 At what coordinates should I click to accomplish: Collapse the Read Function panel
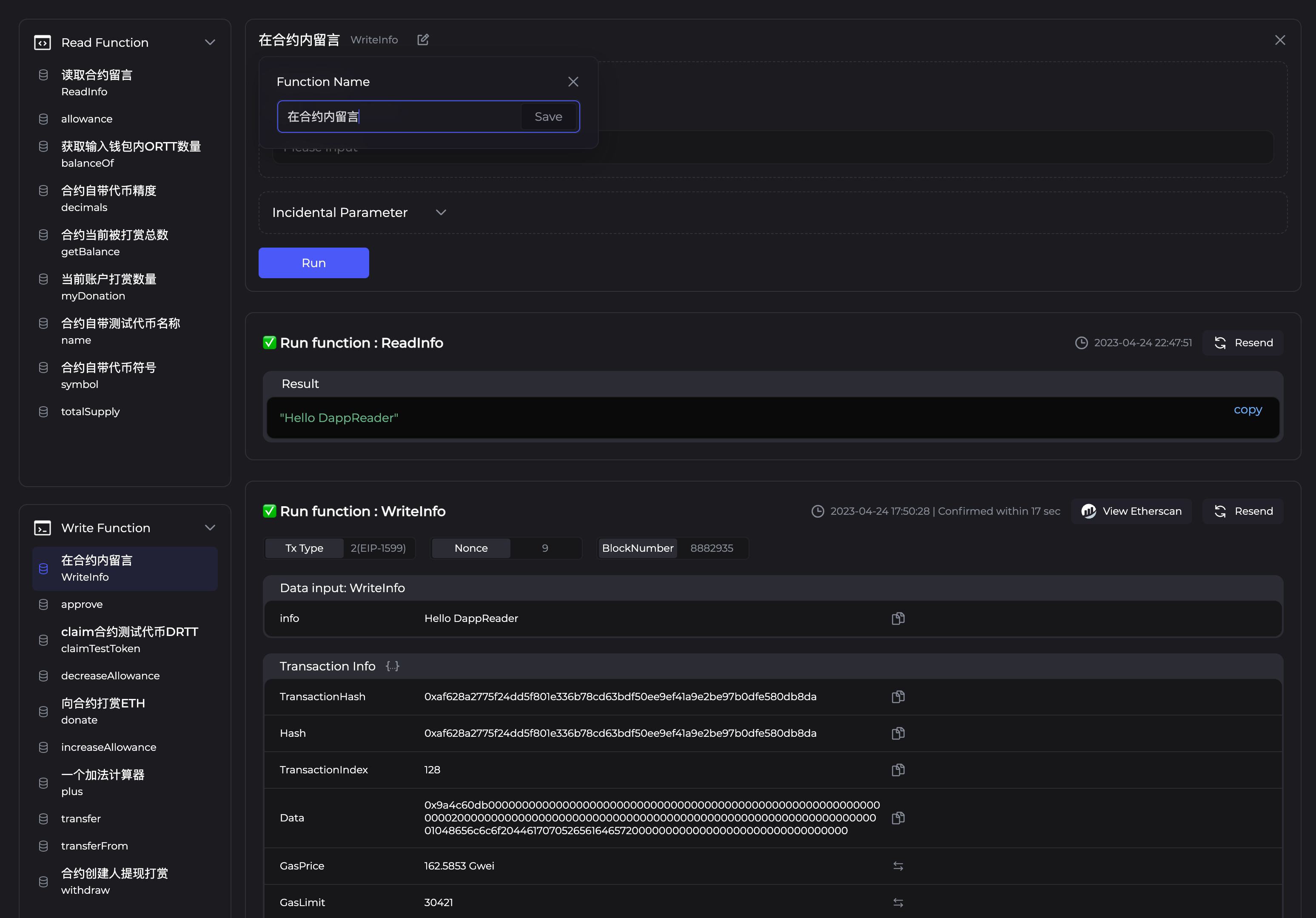[x=210, y=43]
